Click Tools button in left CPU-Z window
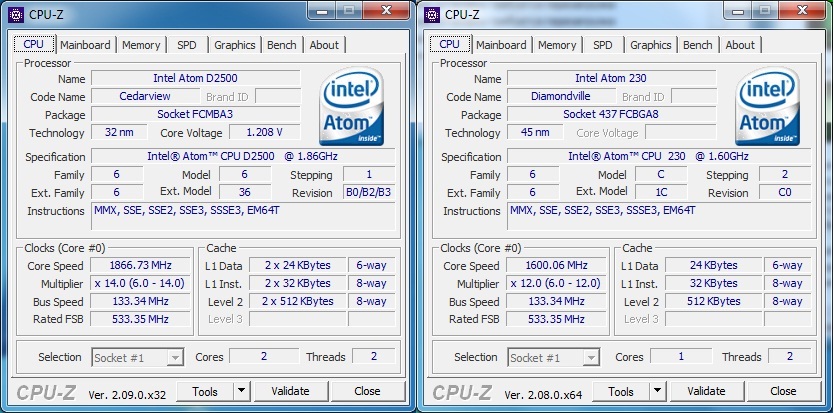Viewport: 834px width, 413px height. coord(205,391)
